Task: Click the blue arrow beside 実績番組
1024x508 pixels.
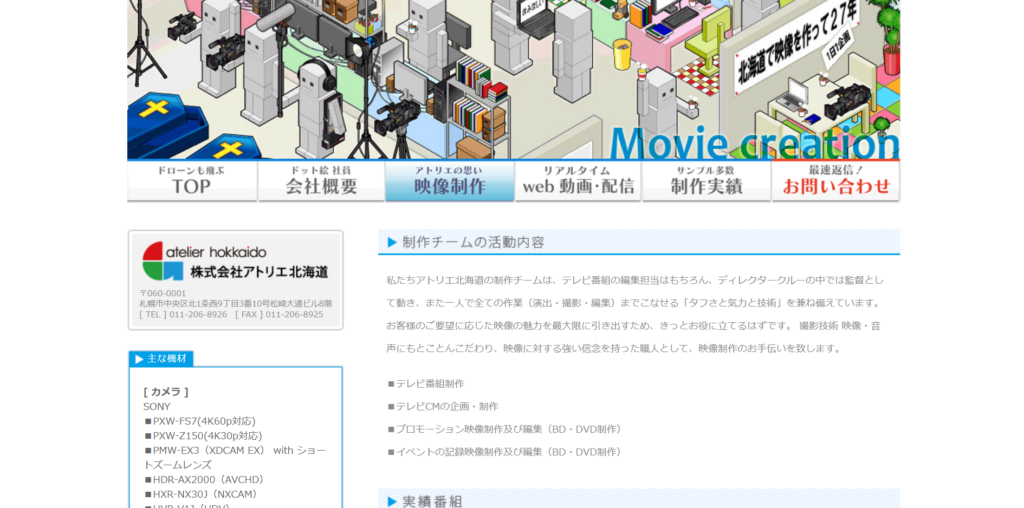Action: (x=392, y=500)
